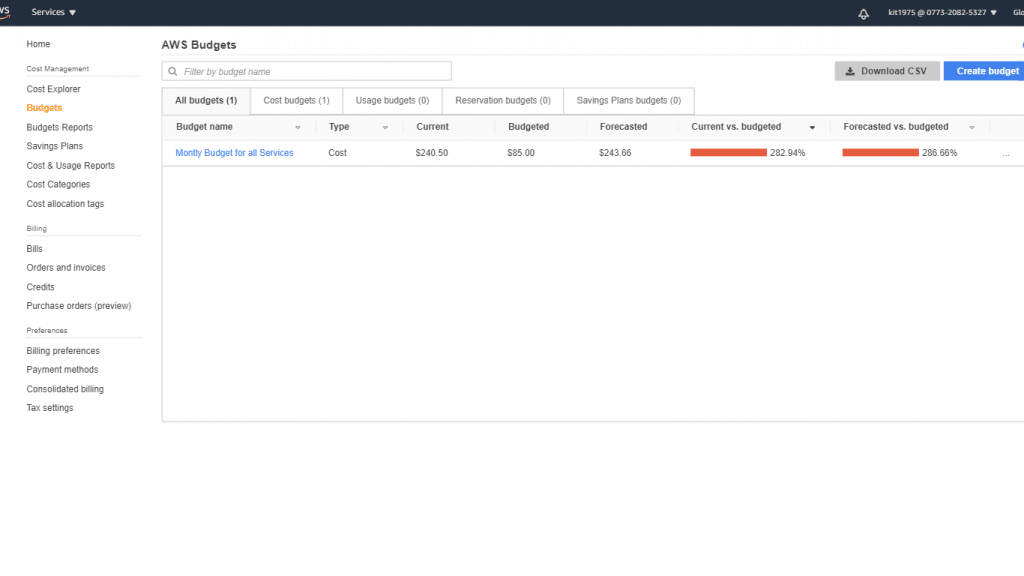1024x576 pixels.
Task: Open the Services dropdown menu
Action: (x=54, y=12)
